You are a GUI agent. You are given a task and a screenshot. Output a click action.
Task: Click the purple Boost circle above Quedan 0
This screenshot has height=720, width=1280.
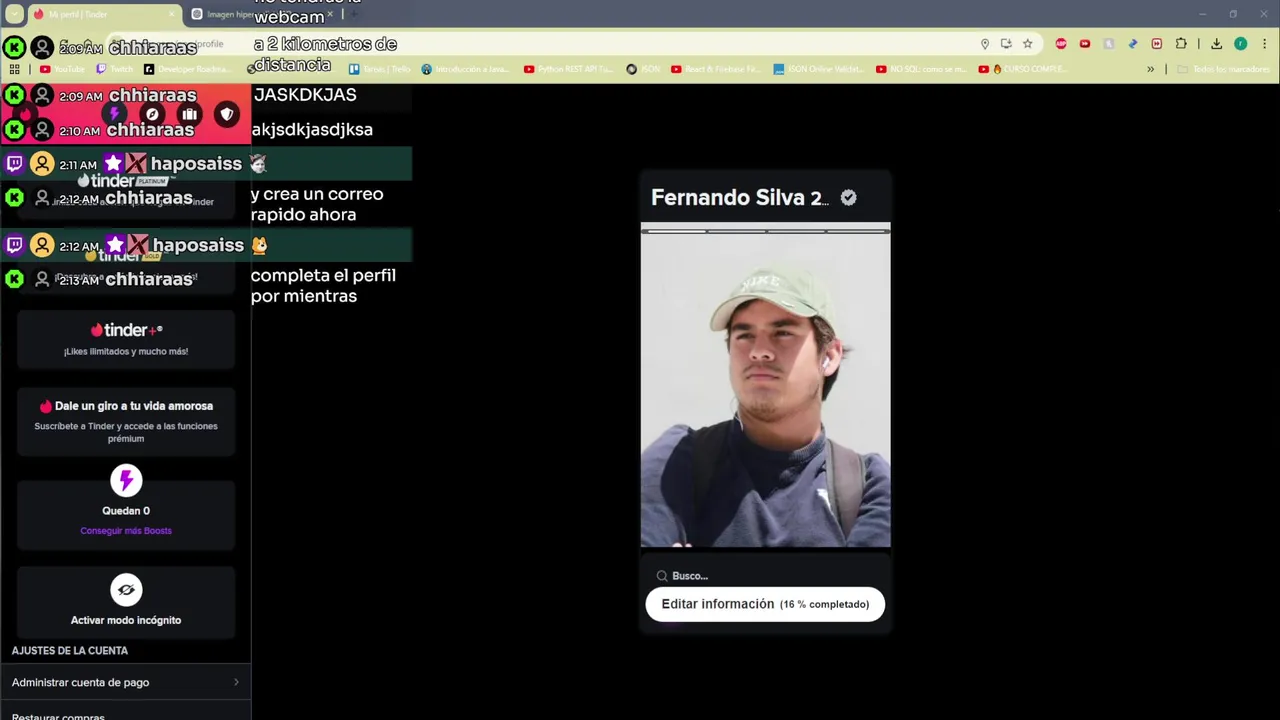pos(126,481)
